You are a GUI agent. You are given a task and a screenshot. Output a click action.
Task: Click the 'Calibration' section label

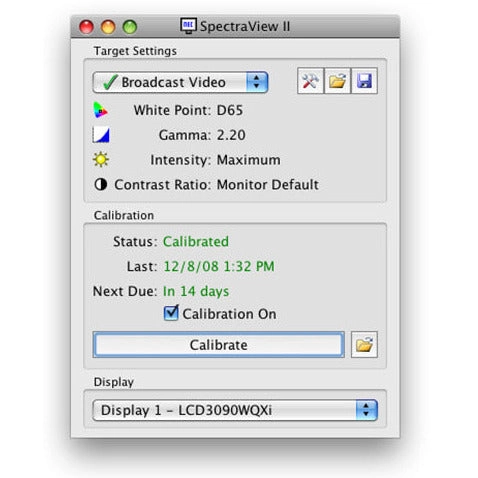(124, 215)
